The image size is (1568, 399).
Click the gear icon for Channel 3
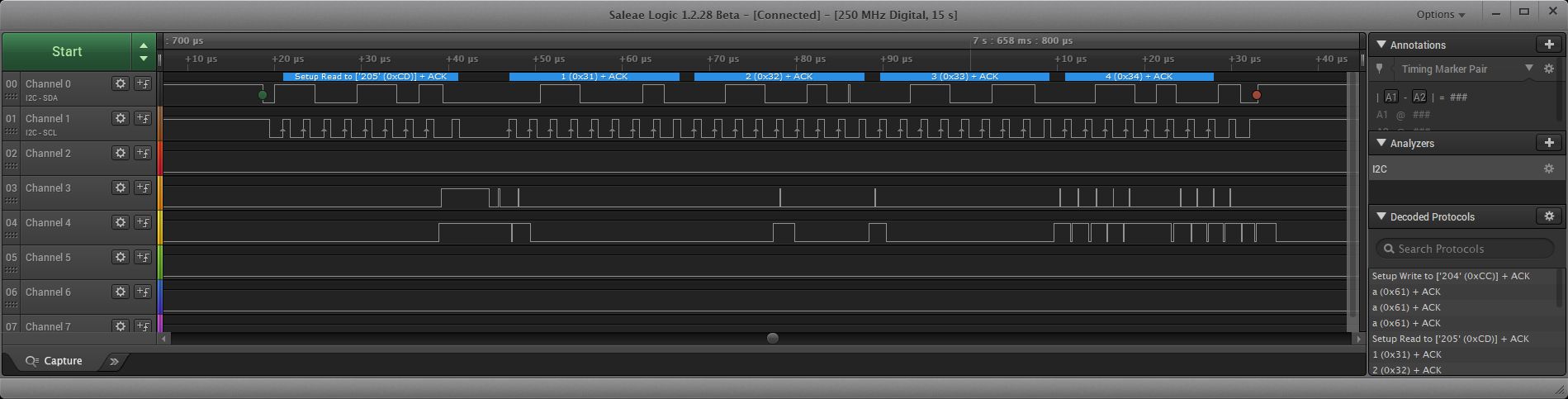click(121, 188)
